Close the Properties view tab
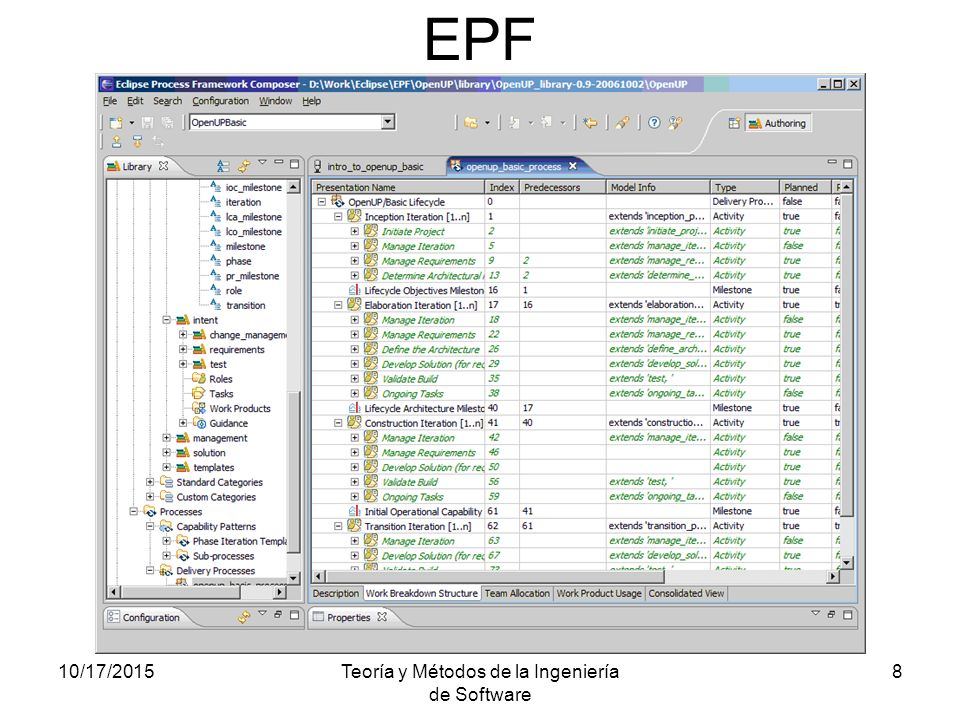 [382, 617]
